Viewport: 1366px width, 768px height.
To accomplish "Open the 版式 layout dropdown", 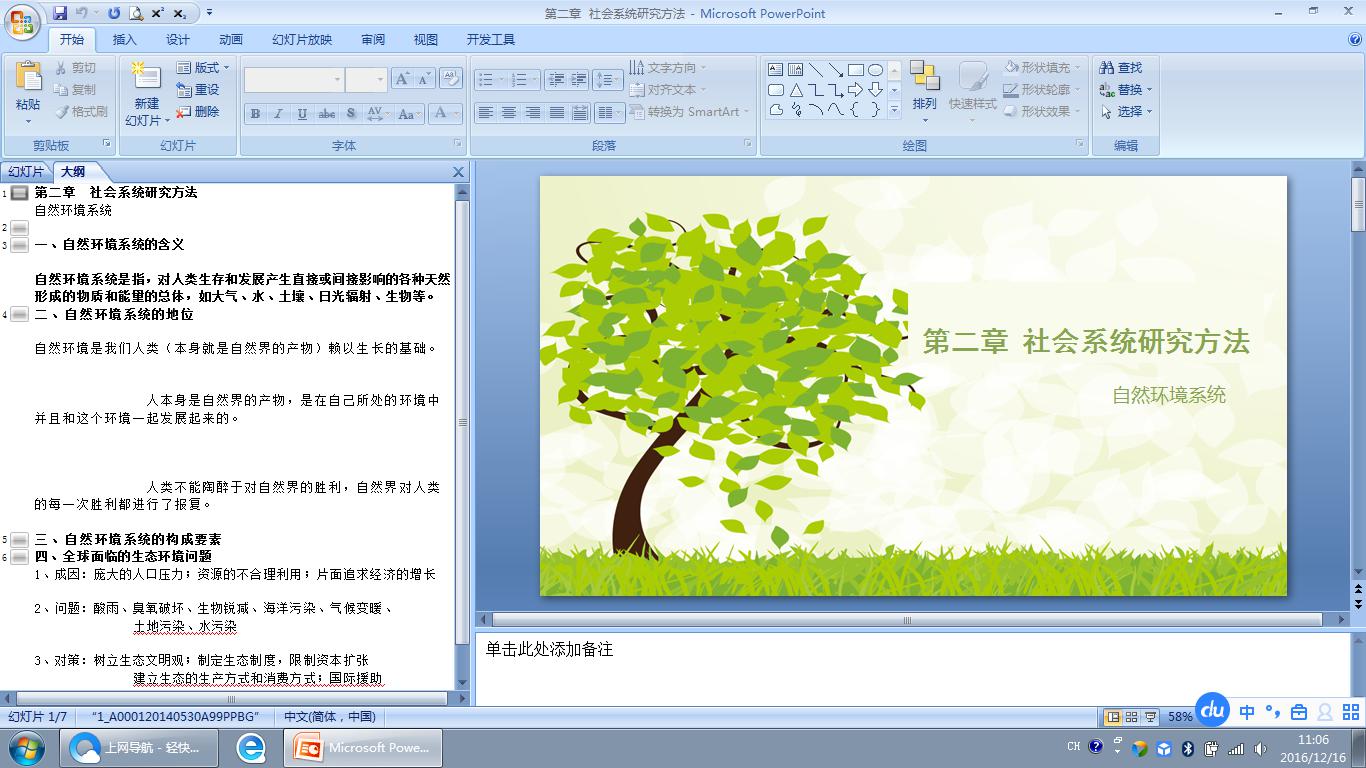I will 203,68.
